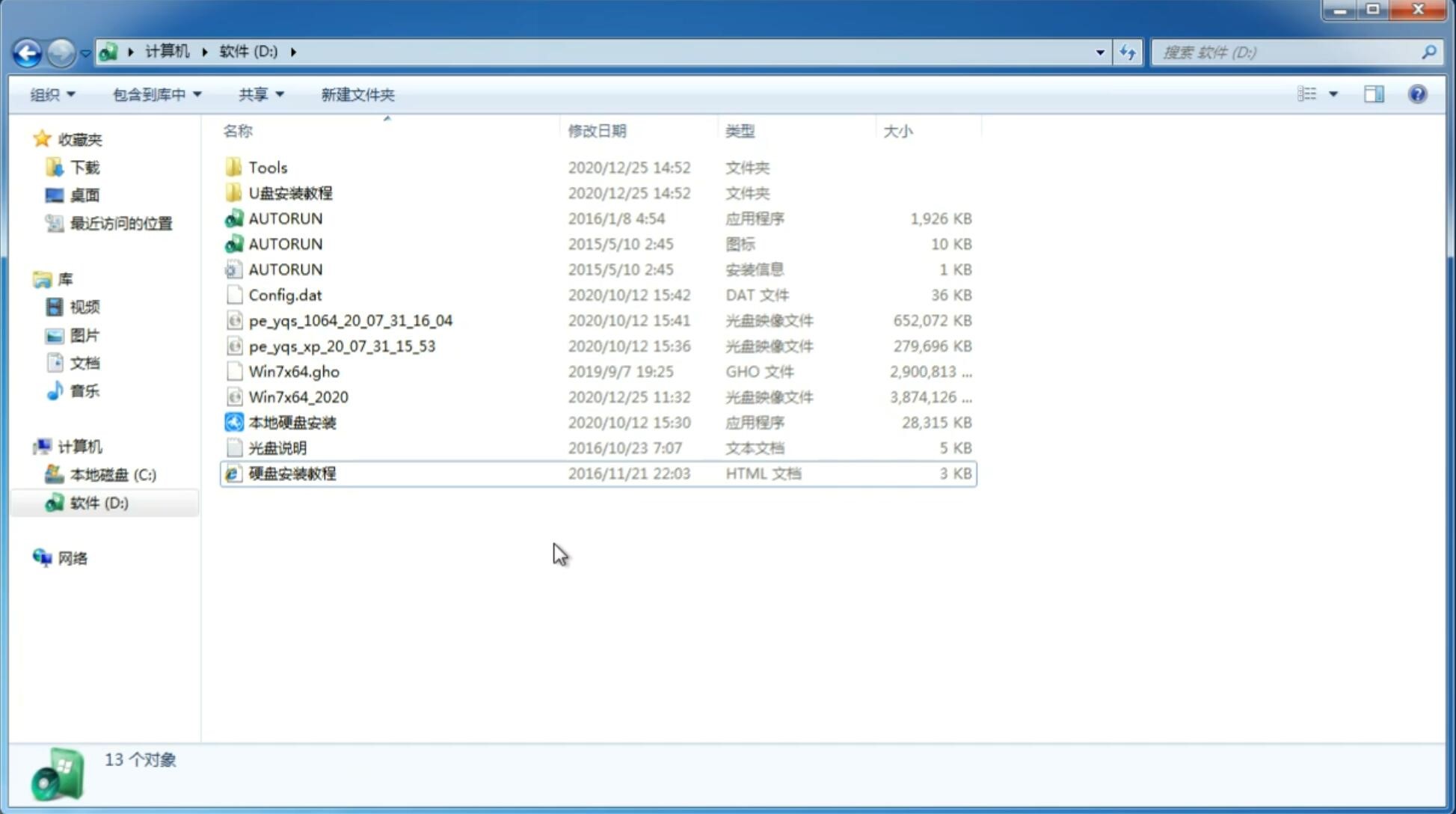This screenshot has width=1456, height=814.
Task: Open Win7x64_2020 disc image file
Action: pos(298,397)
